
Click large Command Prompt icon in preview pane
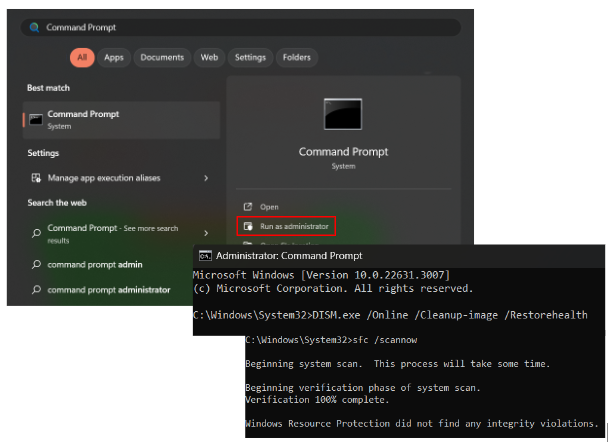343,114
